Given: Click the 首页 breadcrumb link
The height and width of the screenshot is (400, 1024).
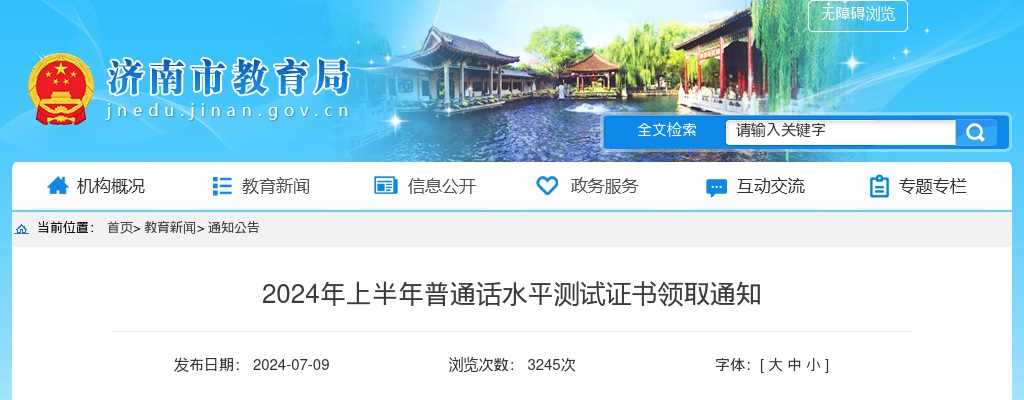Looking at the screenshot, I should [x=120, y=227].
